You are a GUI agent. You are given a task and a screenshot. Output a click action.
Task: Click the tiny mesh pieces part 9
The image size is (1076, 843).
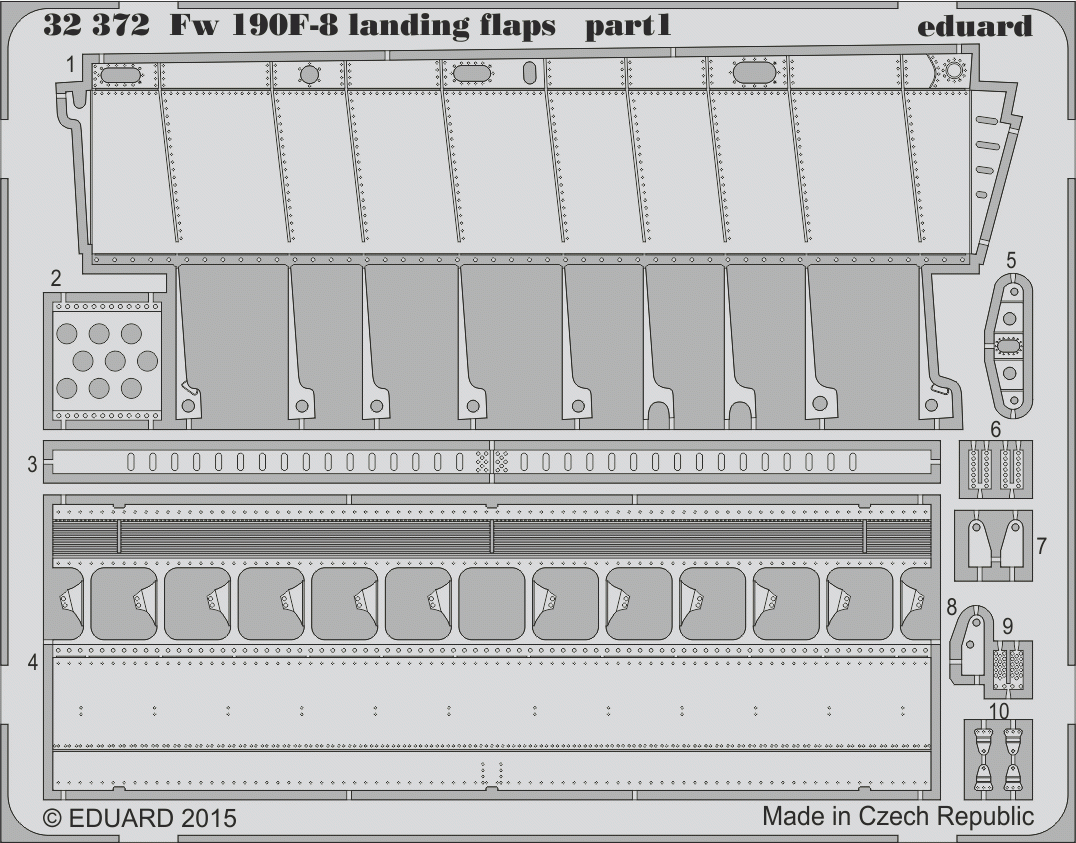click(x=1009, y=668)
